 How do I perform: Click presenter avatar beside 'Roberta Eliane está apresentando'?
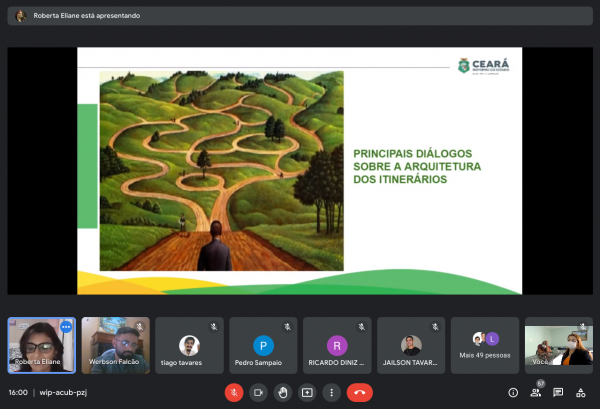click(x=20, y=16)
